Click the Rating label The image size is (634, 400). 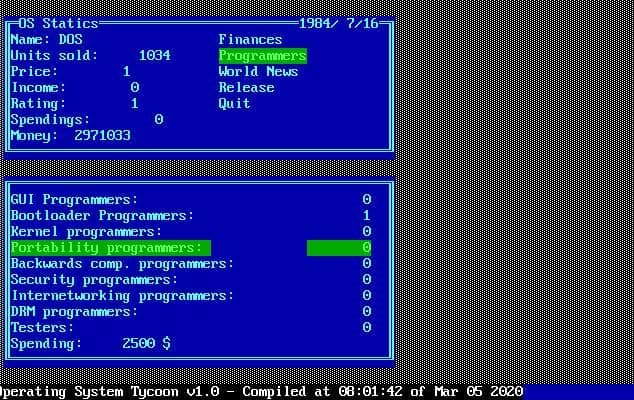click(38, 104)
